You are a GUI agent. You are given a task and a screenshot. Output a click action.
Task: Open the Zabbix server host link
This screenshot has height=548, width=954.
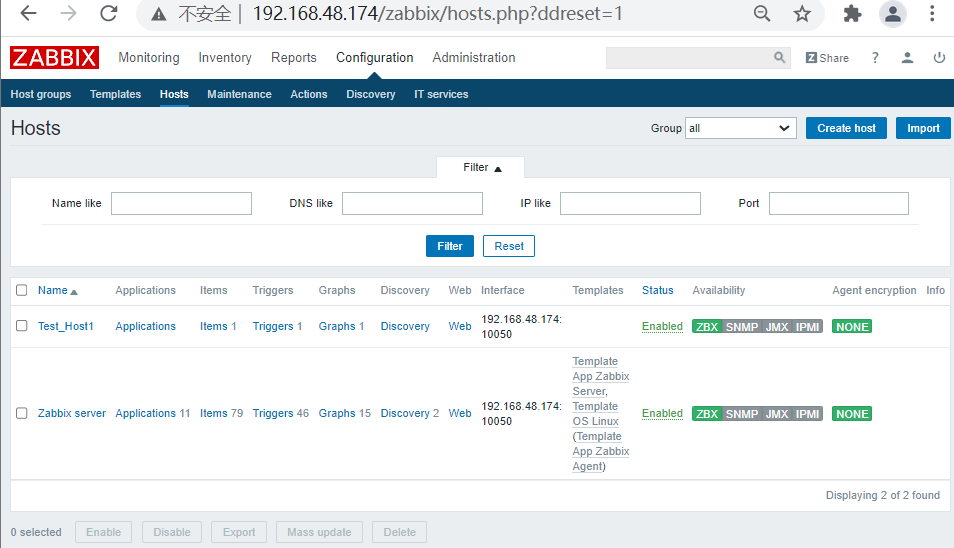pyautogui.click(x=72, y=413)
